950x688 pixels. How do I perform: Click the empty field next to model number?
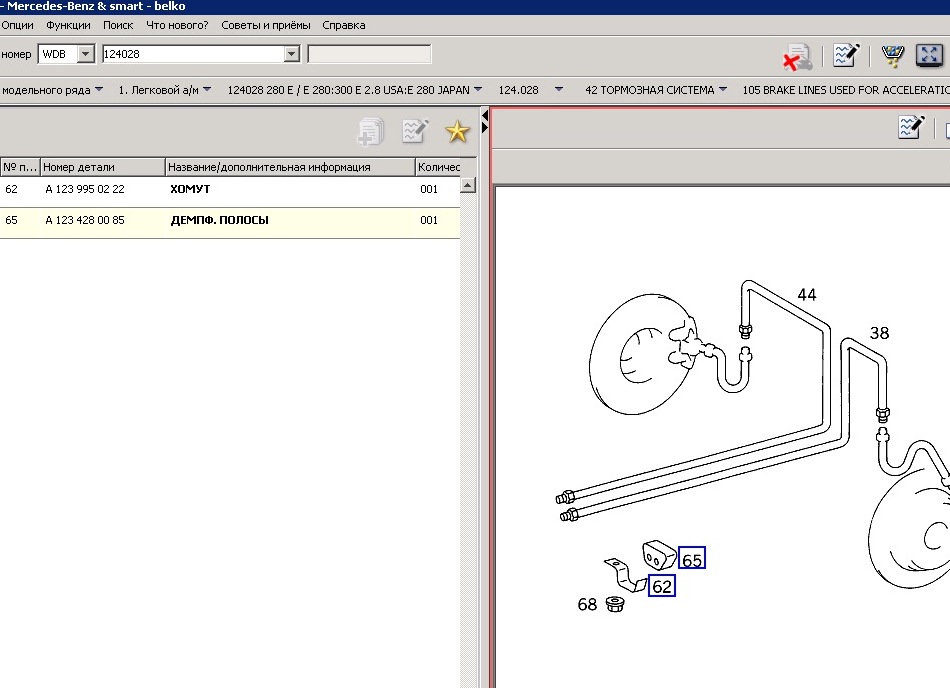(x=369, y=54)
